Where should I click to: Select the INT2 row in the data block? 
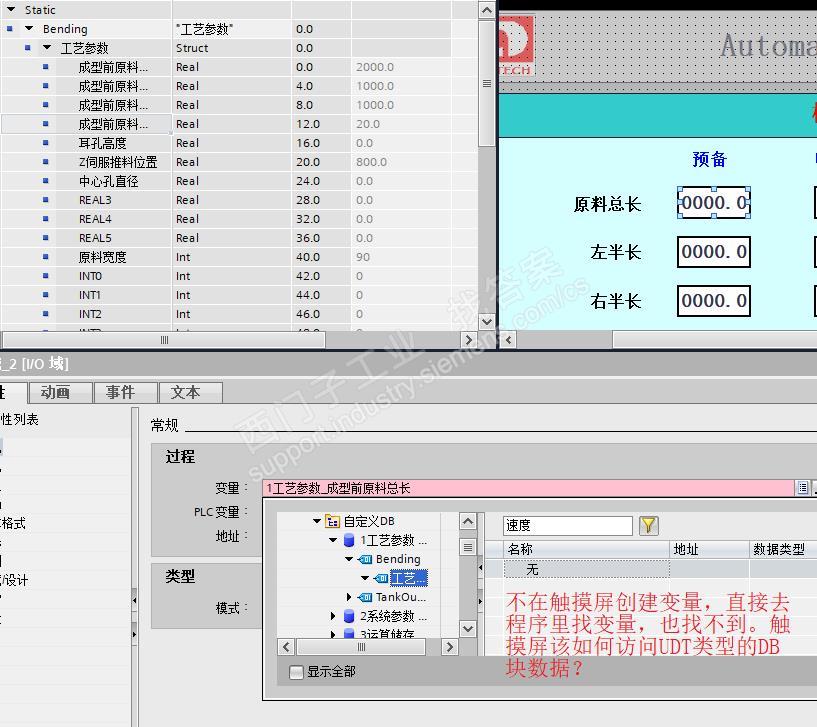pyautogui.click(x=240, y=314)
